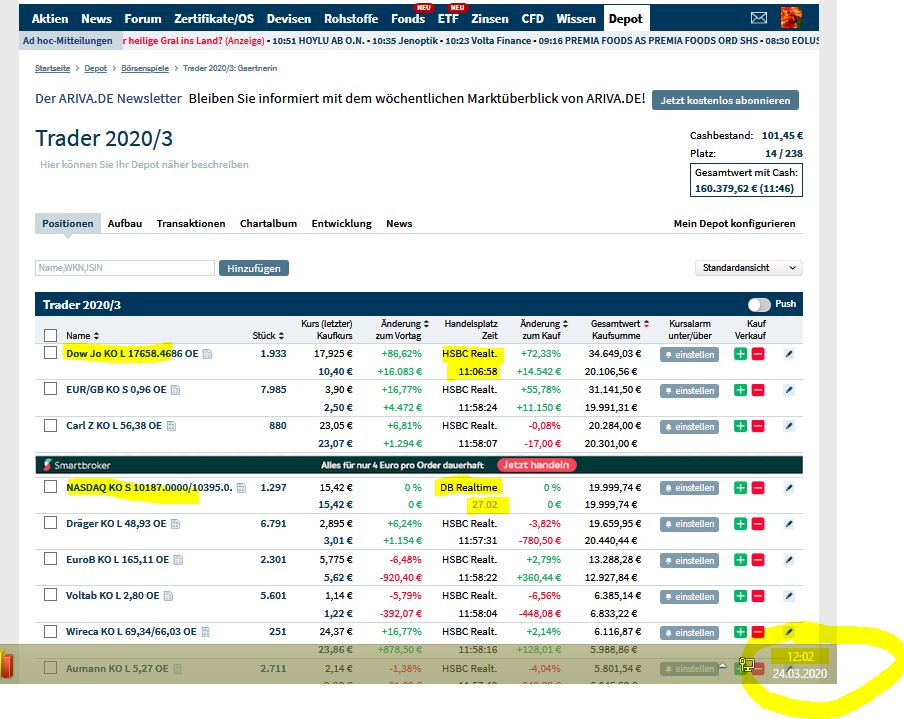Click green buy plus for Voltab KO

pyautogui.click(x=740, y=596)
